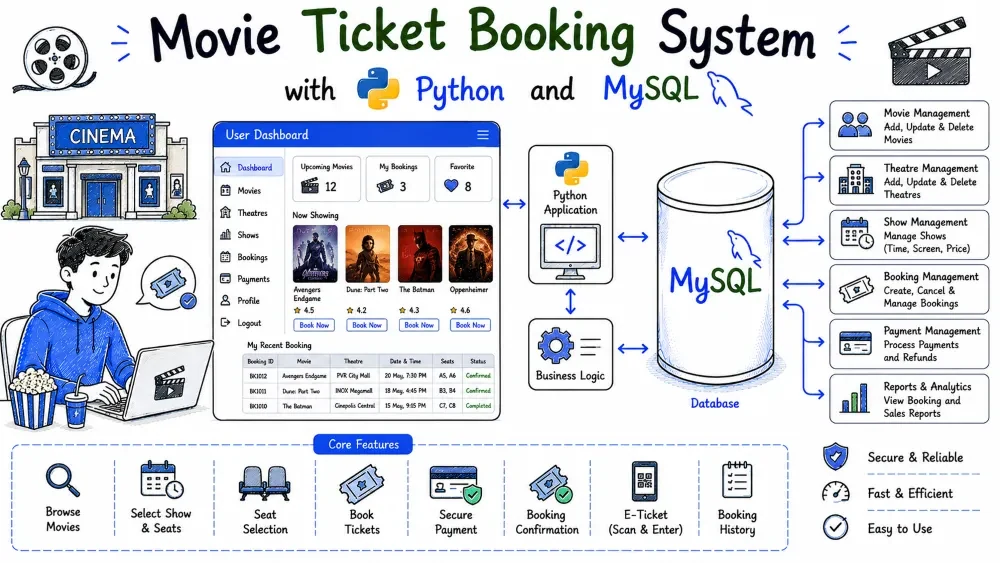
Task: Click the 'Cinepolis Central' theatre cell
Action: (355, 406)
